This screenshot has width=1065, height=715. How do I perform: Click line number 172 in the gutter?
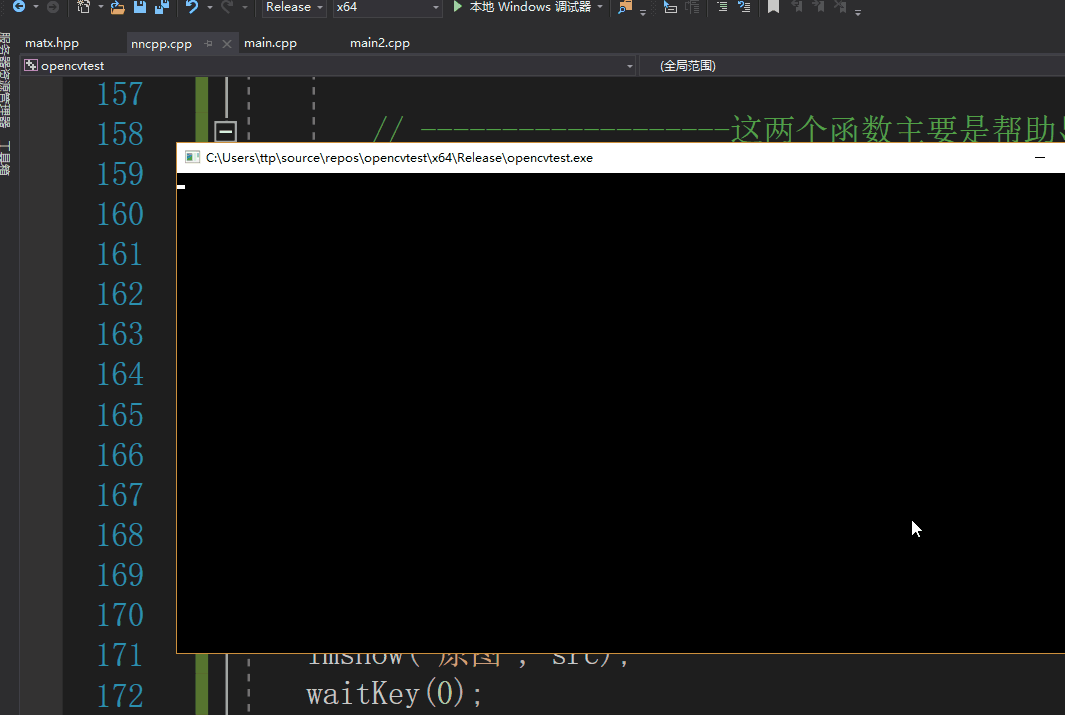[x=120, y=696]
